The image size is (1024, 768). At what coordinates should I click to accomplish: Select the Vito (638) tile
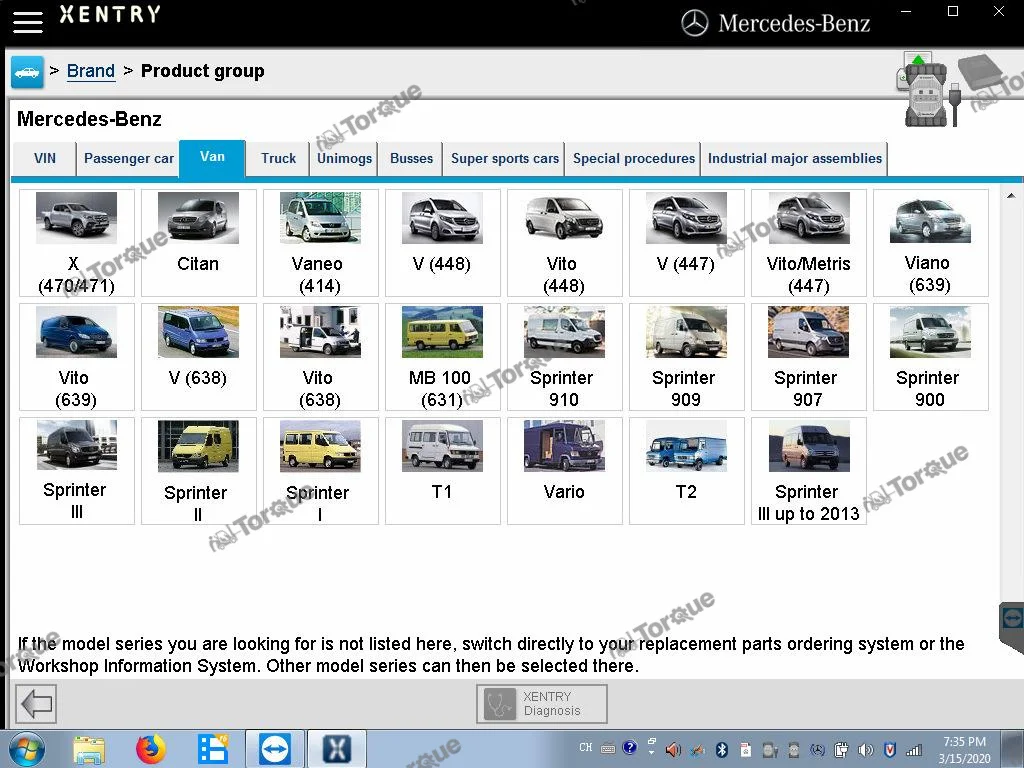pyautogui.click(x=320, y=357)
